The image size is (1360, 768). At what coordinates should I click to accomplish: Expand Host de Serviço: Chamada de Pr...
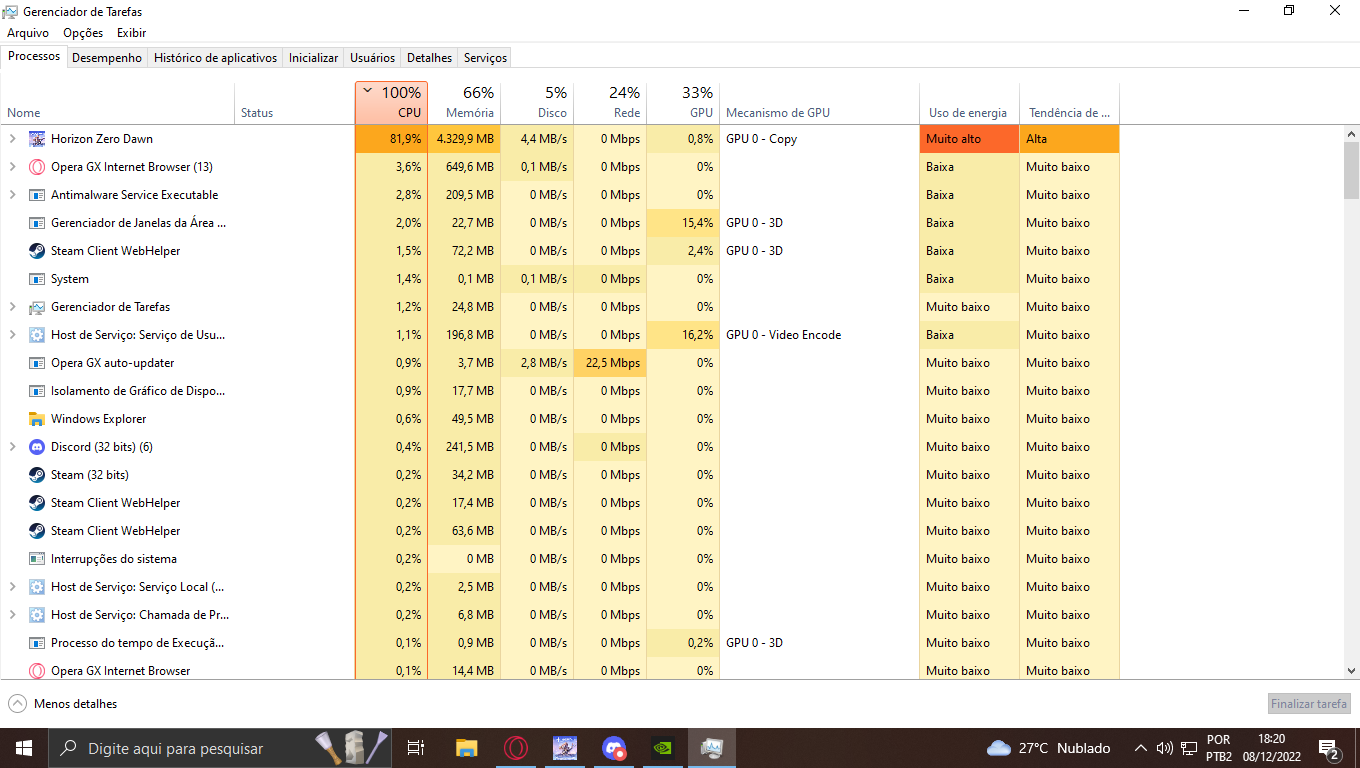[x=13, y=615]
